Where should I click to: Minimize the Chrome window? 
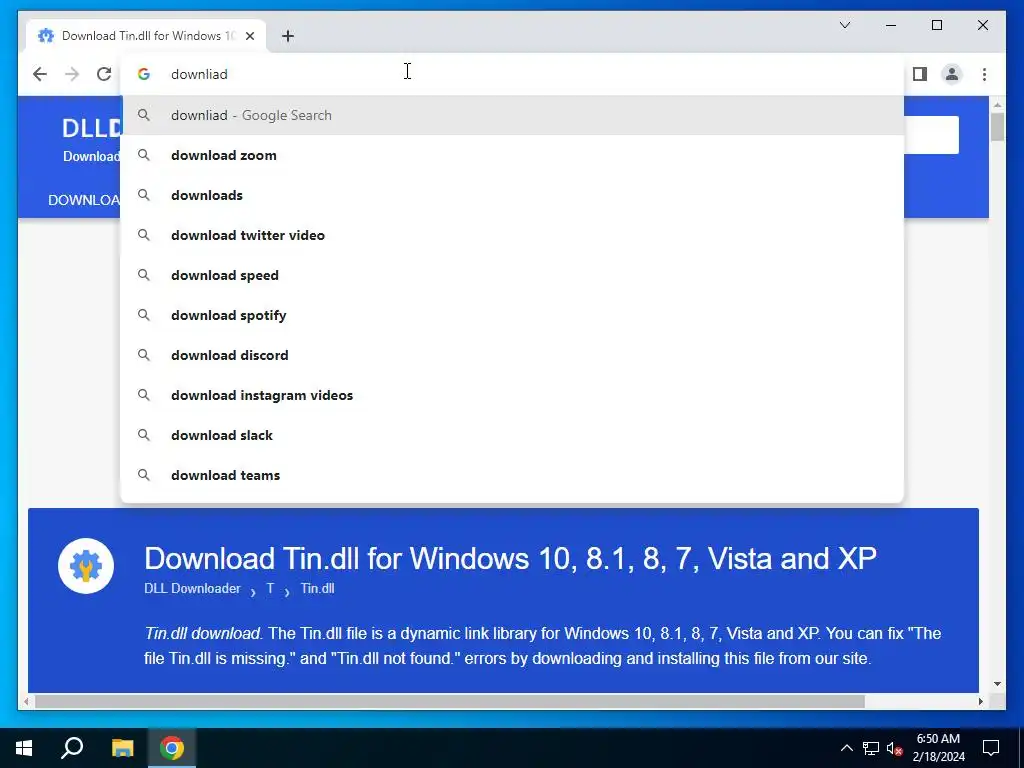click(x=891, y=25)
